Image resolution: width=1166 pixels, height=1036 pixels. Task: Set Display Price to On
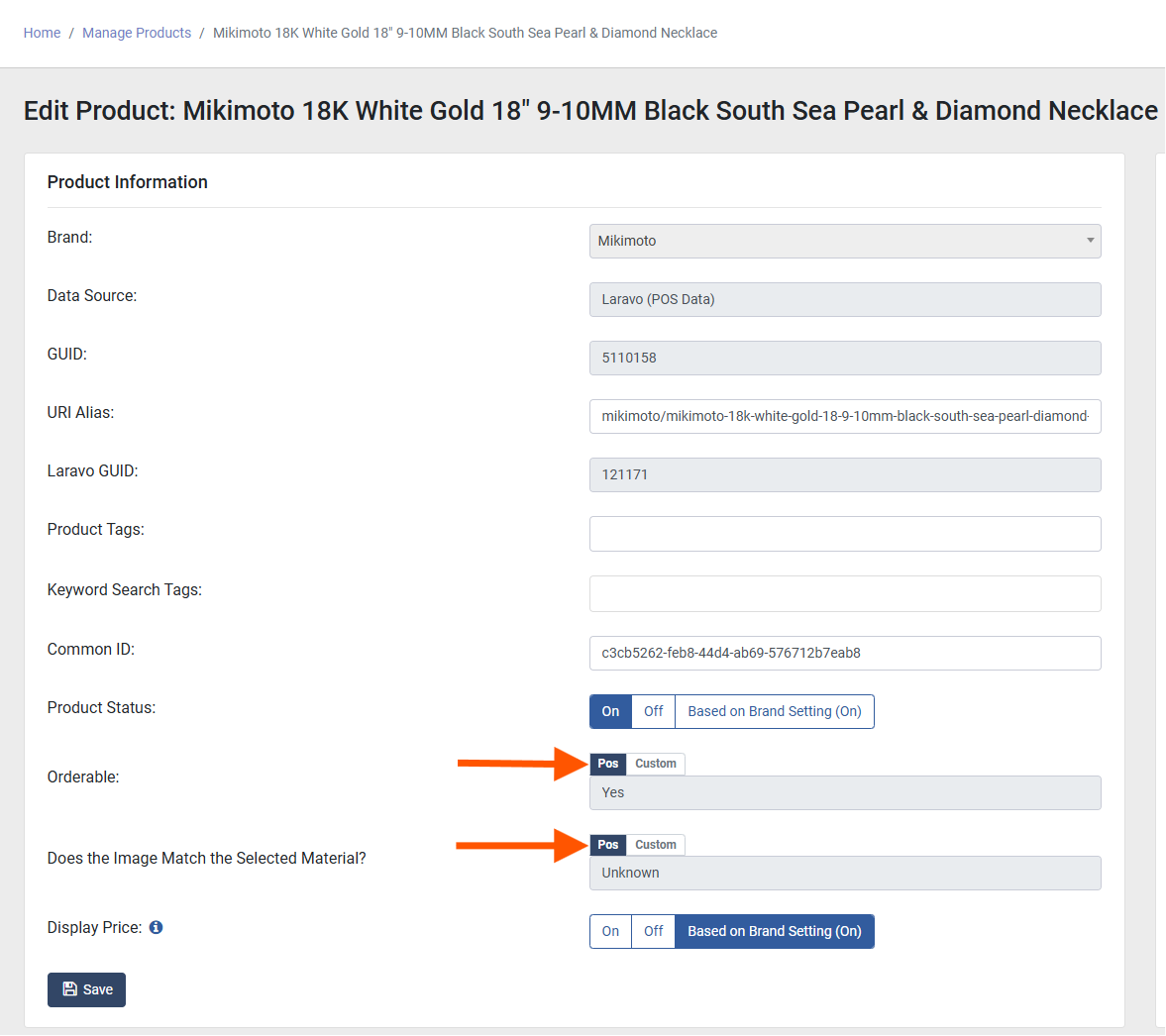coord(610,931)
